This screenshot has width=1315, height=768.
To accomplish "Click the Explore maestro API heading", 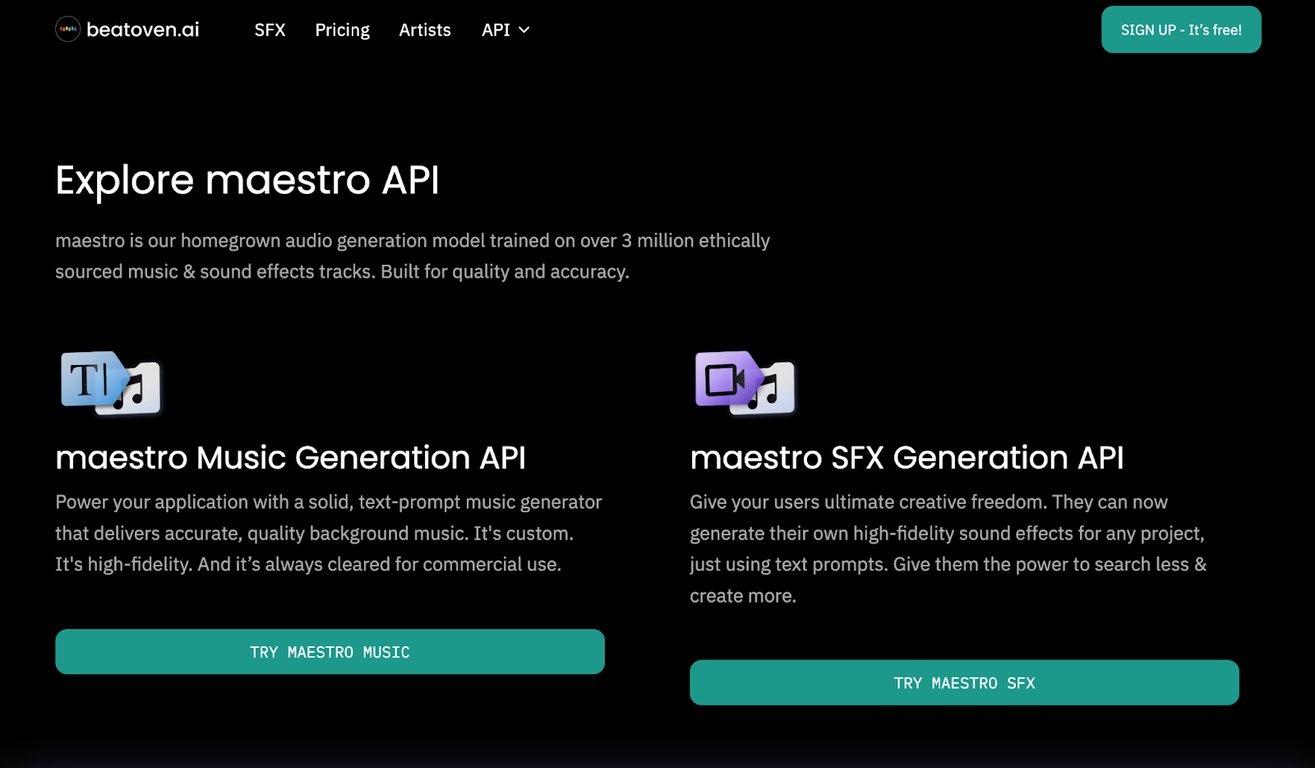I will click(x=247, y=180).
